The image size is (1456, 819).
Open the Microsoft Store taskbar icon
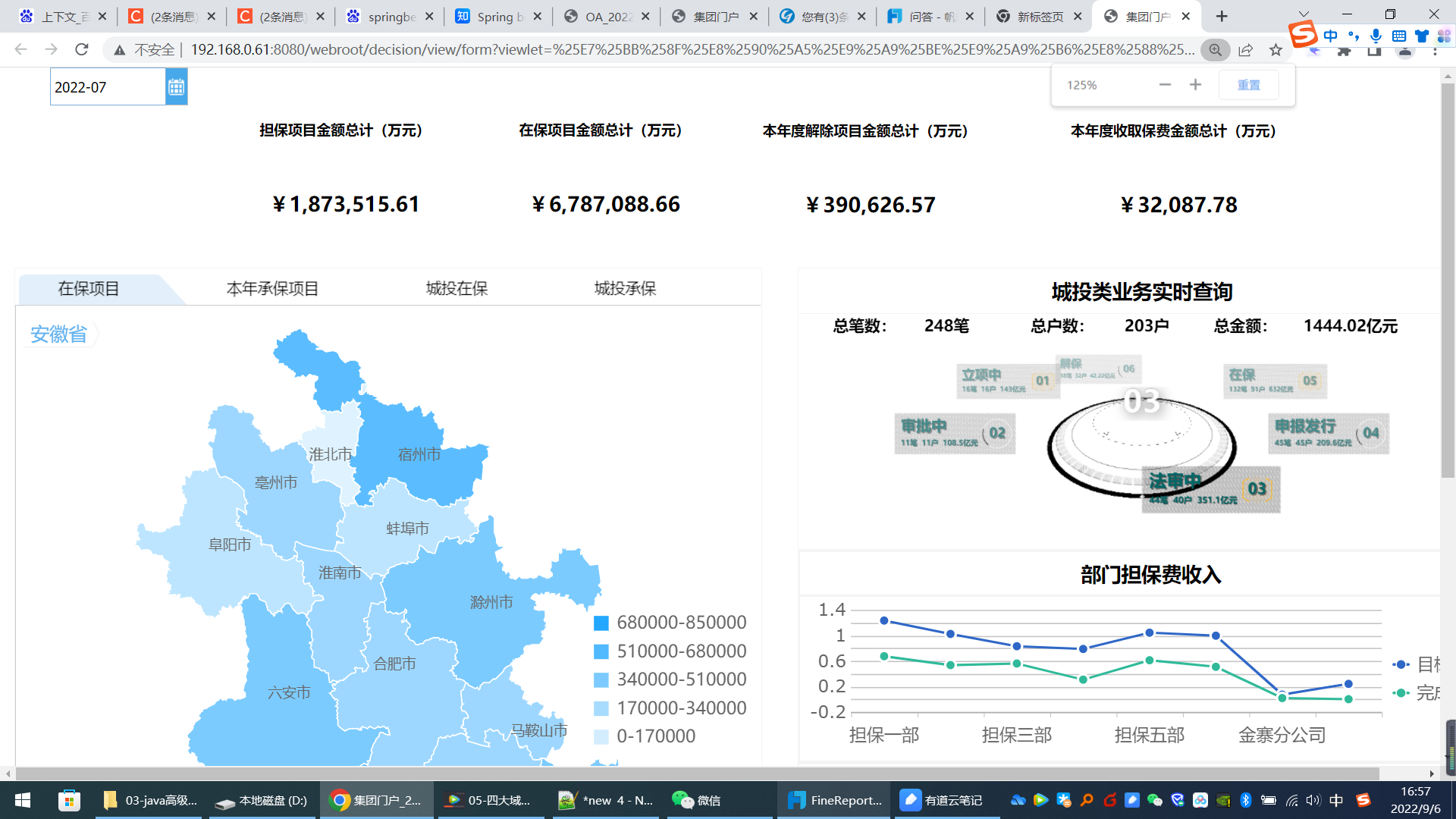(x=69, y=800)
